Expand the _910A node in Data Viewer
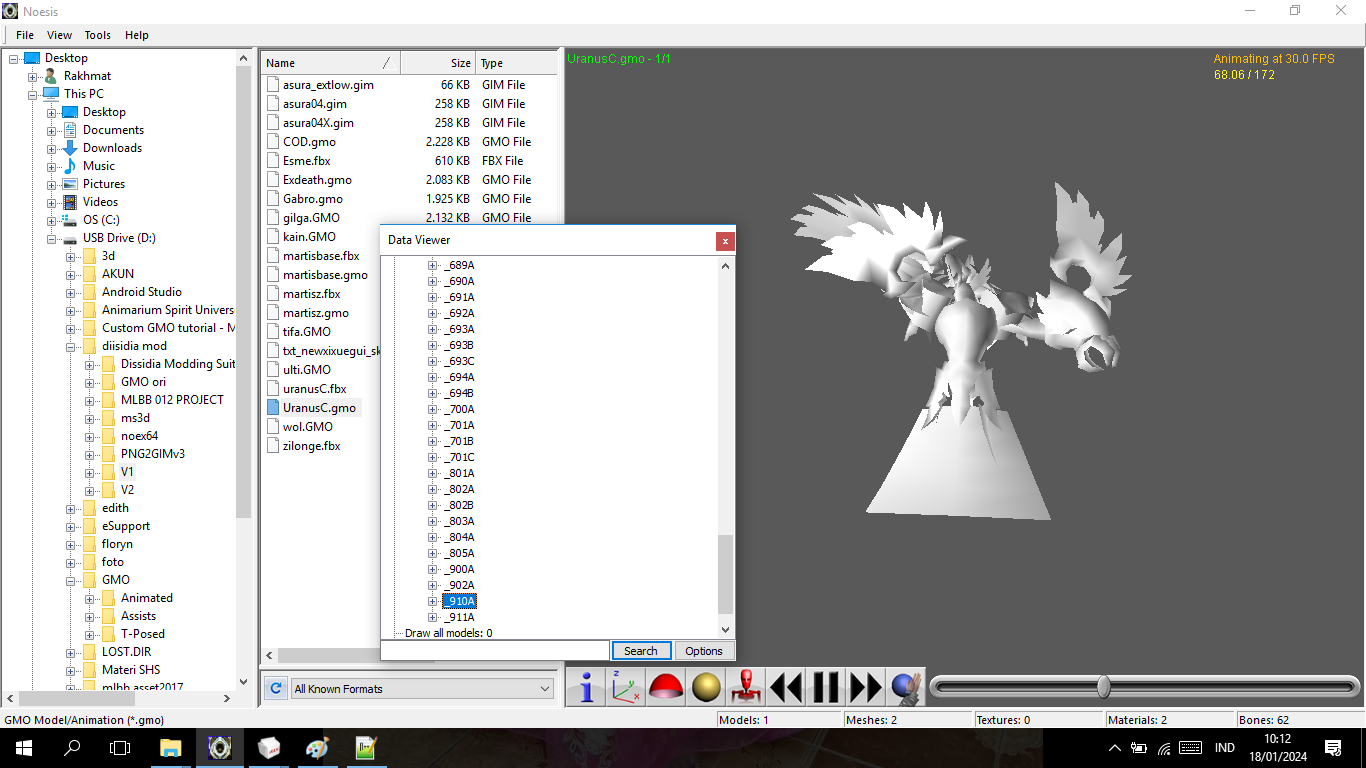The height and width of the screenshot is (768, 1366). click(433, 601)
